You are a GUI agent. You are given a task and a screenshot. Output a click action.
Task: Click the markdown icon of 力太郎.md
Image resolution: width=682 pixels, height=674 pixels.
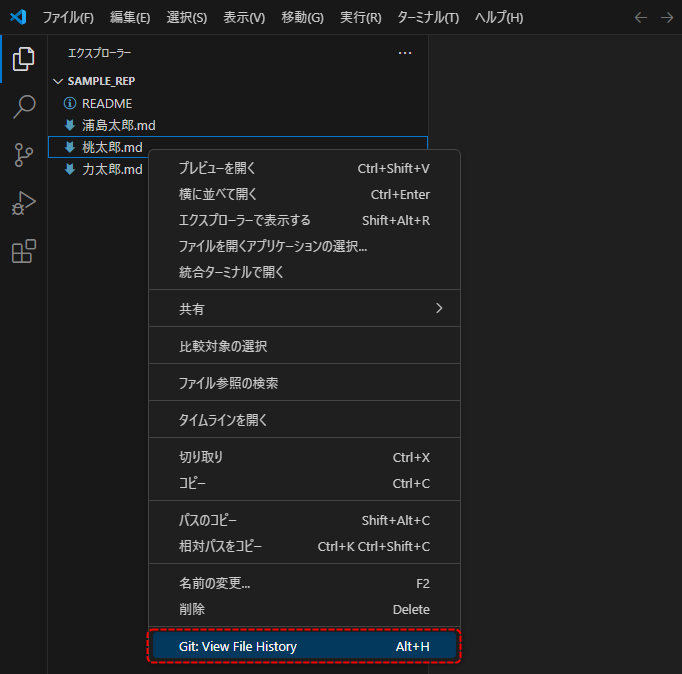tap(70, 169)
